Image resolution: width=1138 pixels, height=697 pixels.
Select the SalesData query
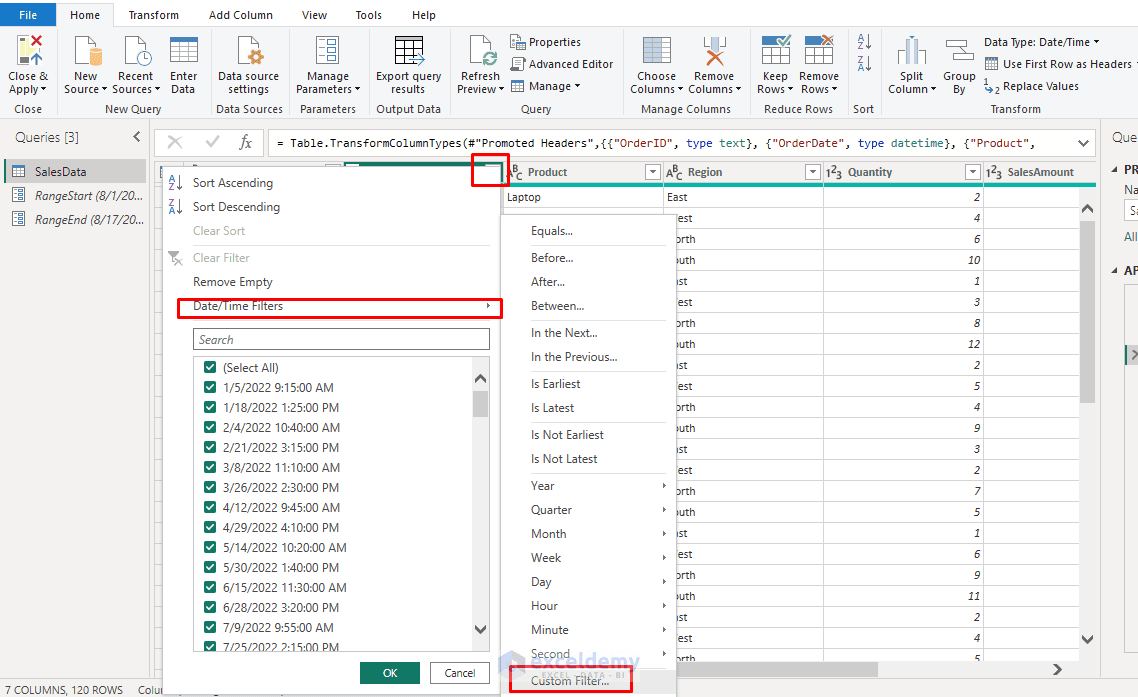click(75, 171)
